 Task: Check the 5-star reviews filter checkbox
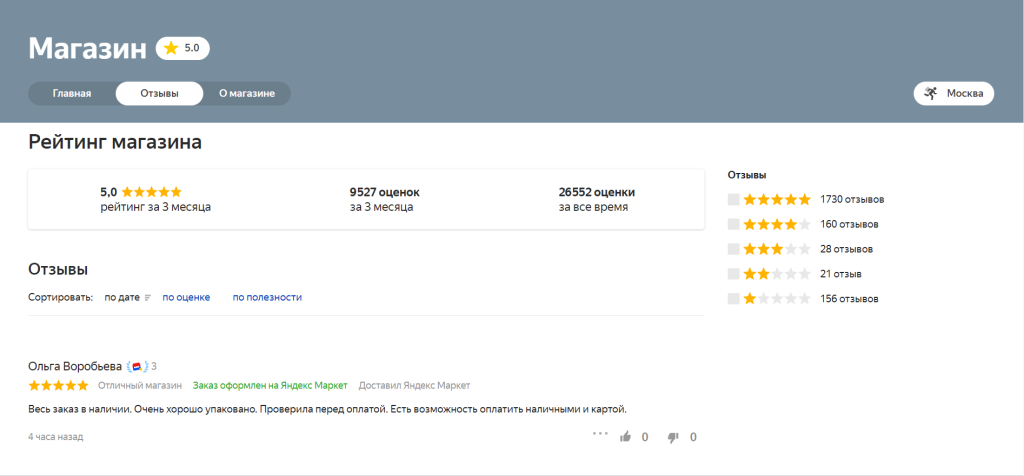tap(734, 199)
